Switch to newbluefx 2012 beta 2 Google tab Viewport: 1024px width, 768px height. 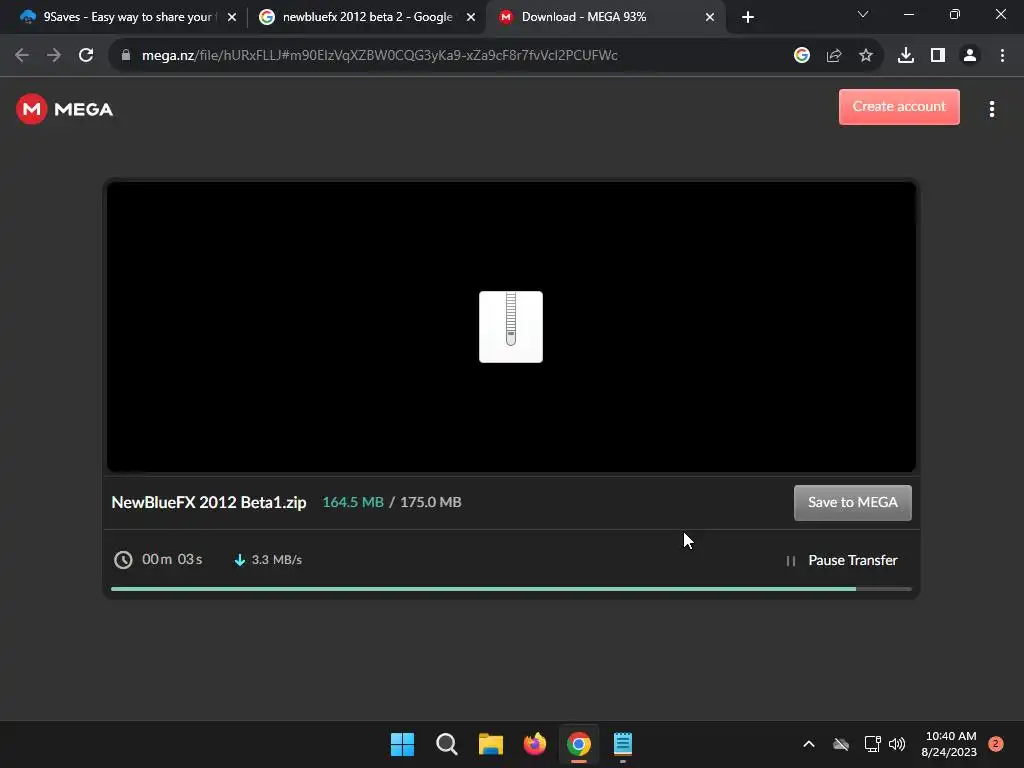tap(367, 17)
